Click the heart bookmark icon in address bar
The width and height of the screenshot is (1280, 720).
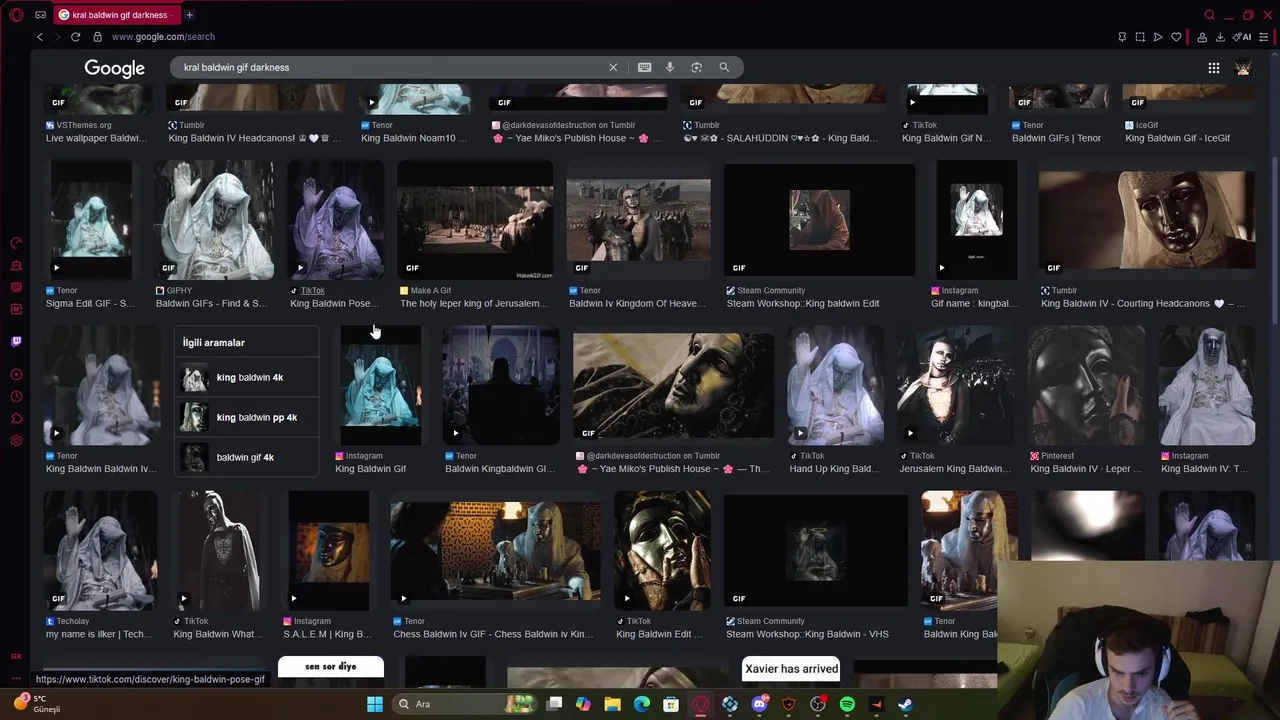point(1176,37)
